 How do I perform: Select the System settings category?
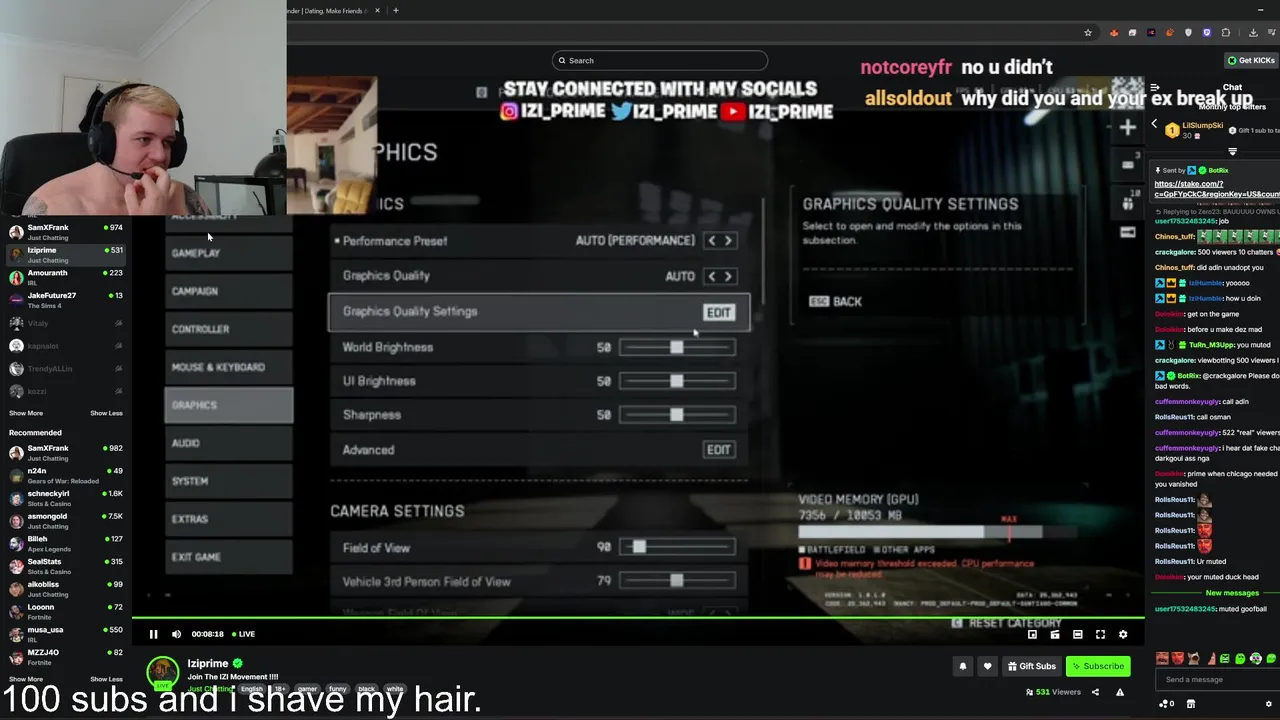(x=229, y=481)
